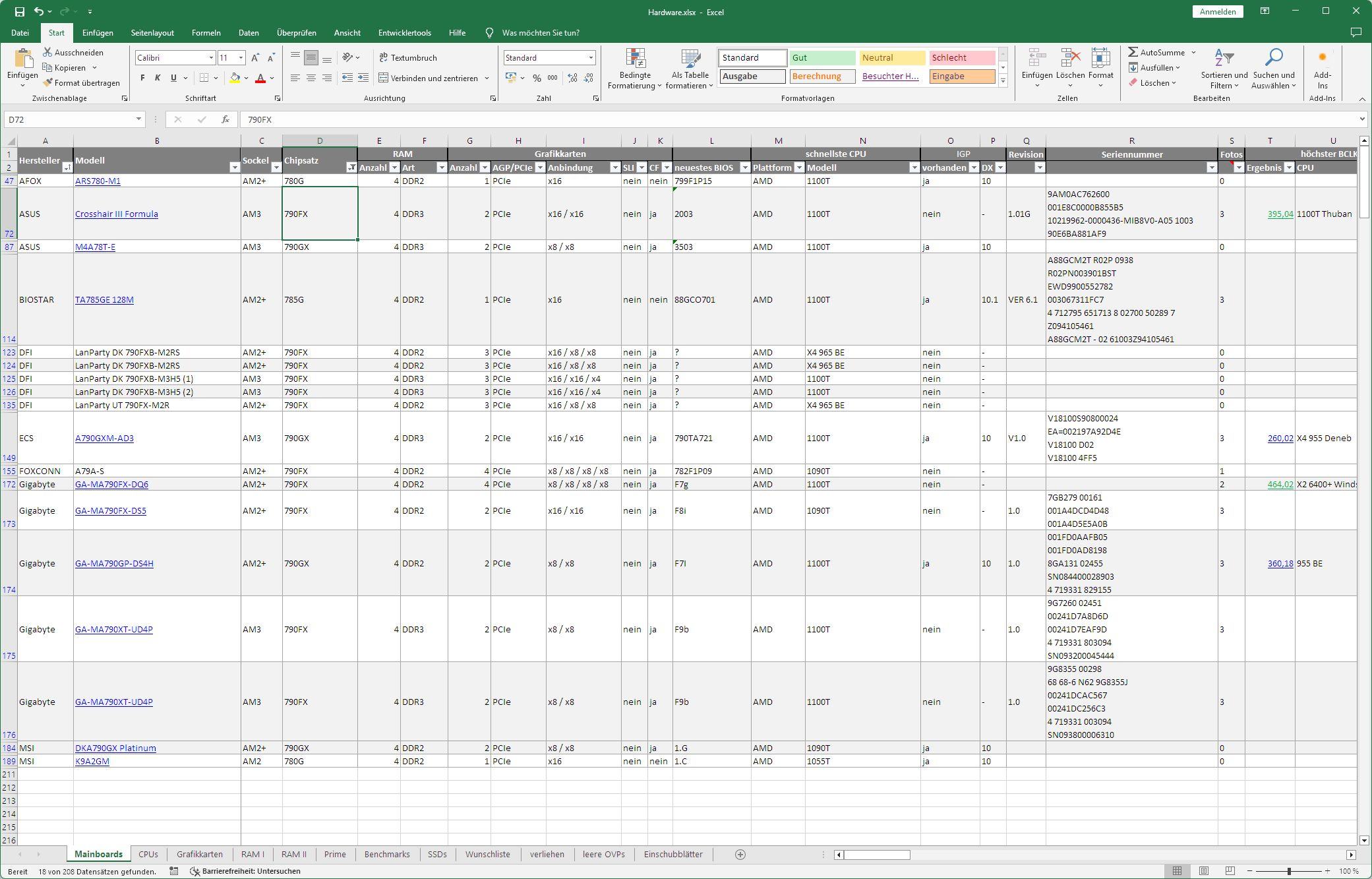This screenshot has width=1372, height=879.
Task: Increase font size icon
Action: [x=255, y=58]
